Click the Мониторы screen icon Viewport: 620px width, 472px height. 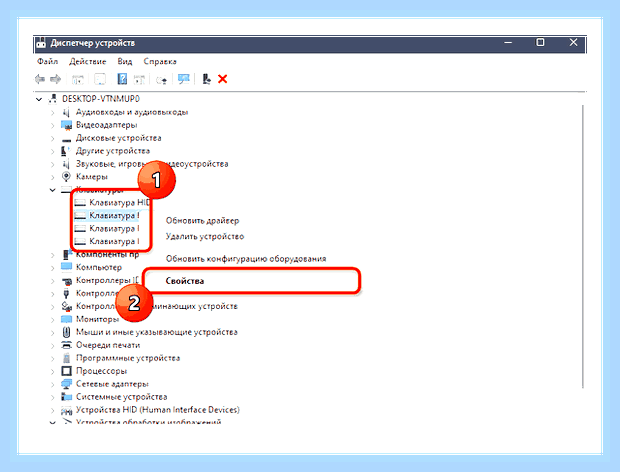coord(66,319)
